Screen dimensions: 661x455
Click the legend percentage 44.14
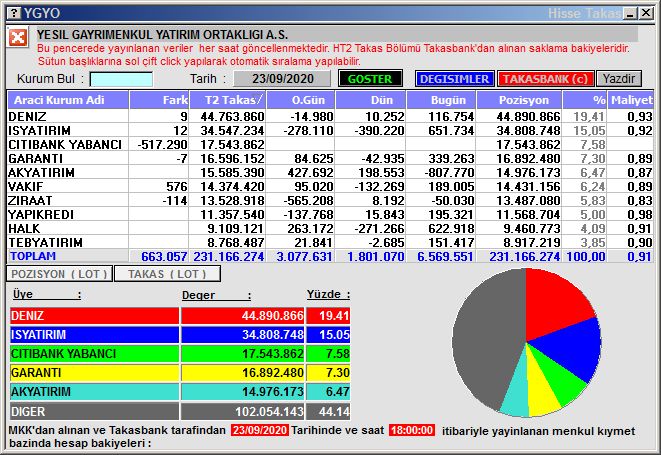coord(334,412)
